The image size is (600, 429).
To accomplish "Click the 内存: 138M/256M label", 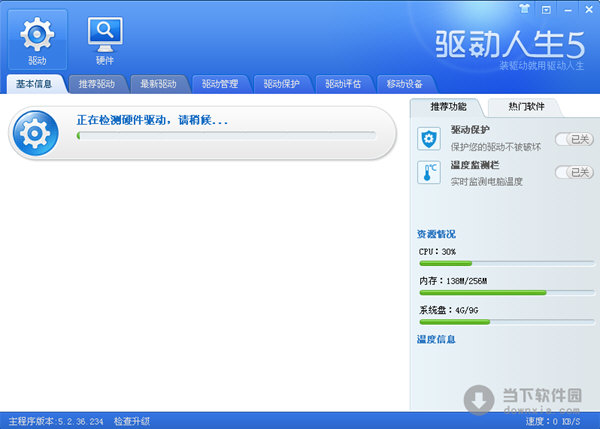I will coord(453,281).
